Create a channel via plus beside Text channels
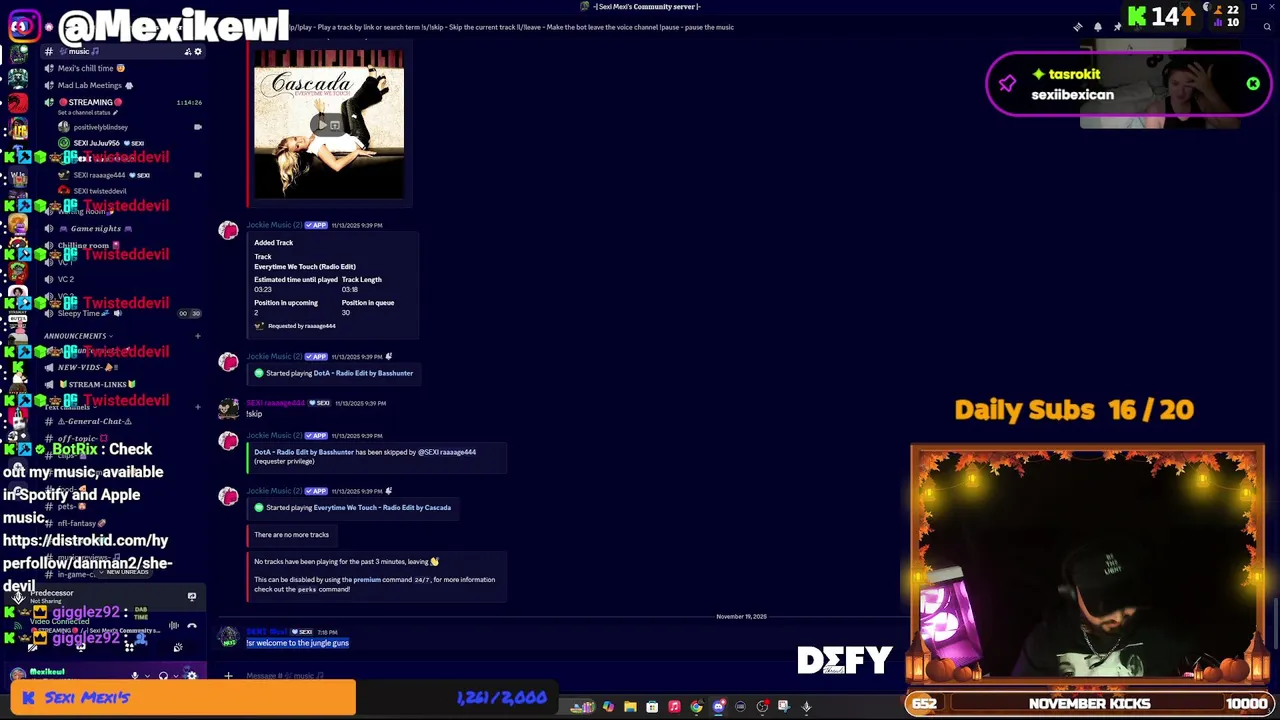Viewport: 1280px width, 720px height. 197,407
